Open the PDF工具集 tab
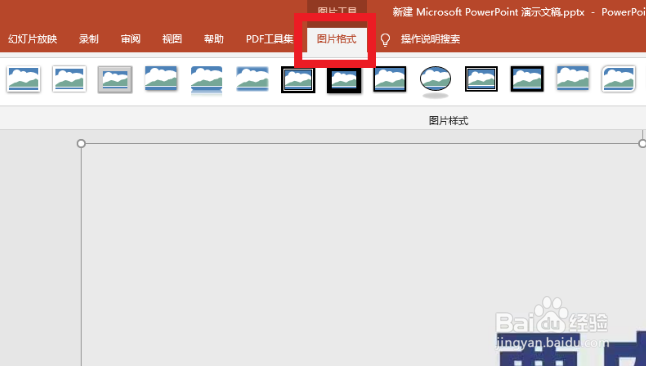Image resolution: width=646 pixels, height=366 pixels. click(x=269, y=39)
